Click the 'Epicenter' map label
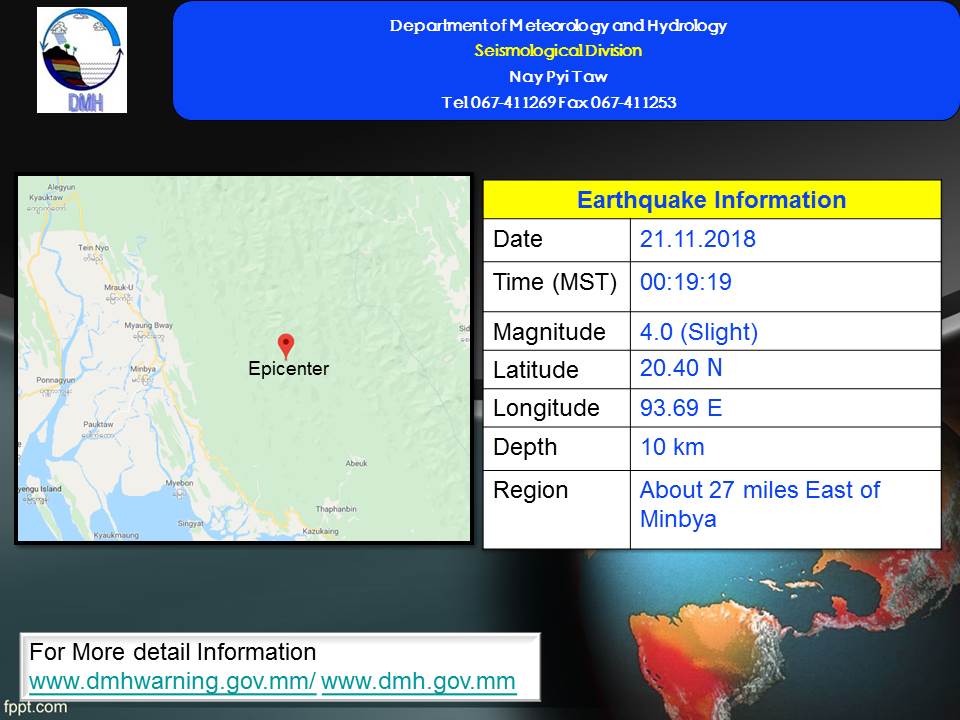Viewport: 960px width, 720px height. pos(288,369)
